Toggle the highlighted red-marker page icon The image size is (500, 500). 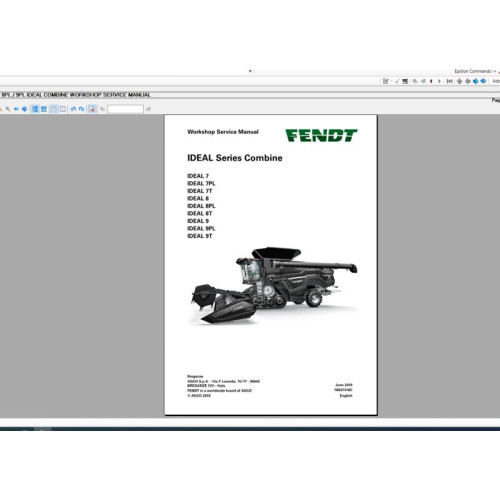click(92, 109)
